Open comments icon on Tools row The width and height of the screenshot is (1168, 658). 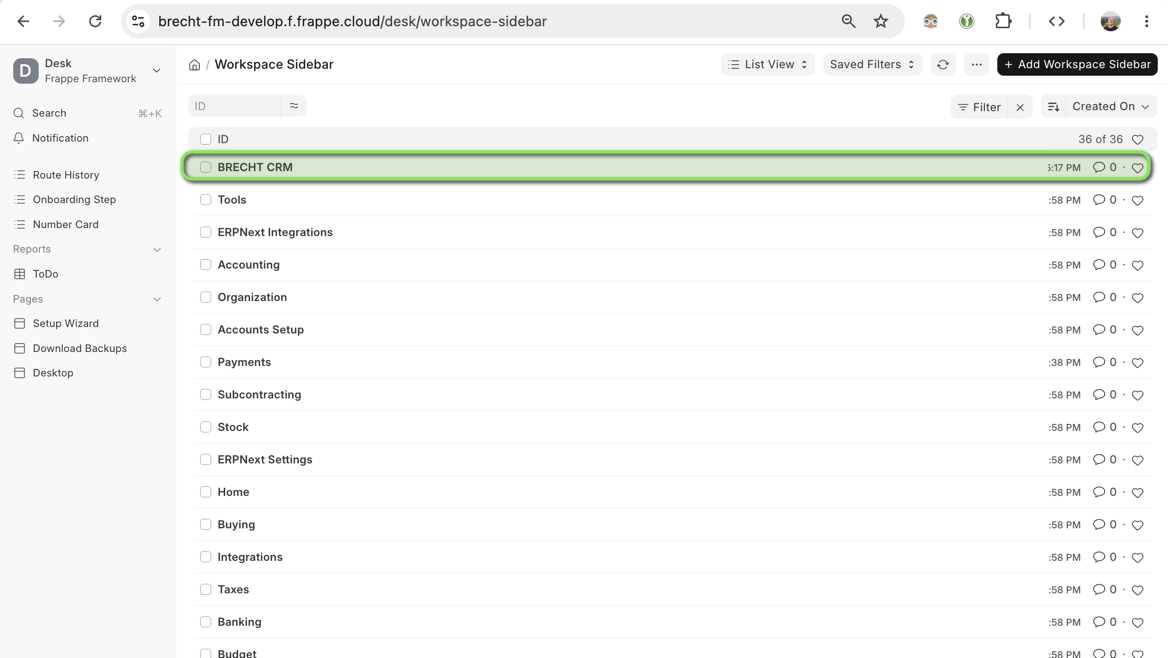(1099, 200)
